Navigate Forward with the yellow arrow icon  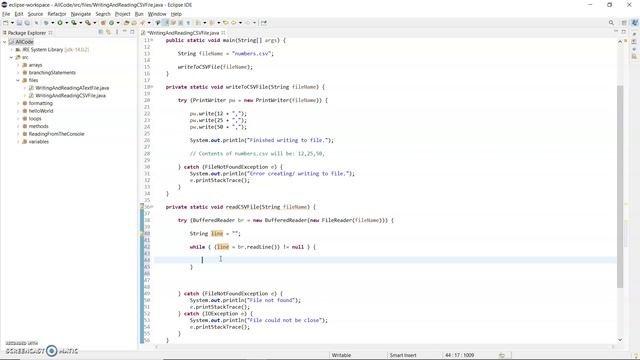[248, 23]
